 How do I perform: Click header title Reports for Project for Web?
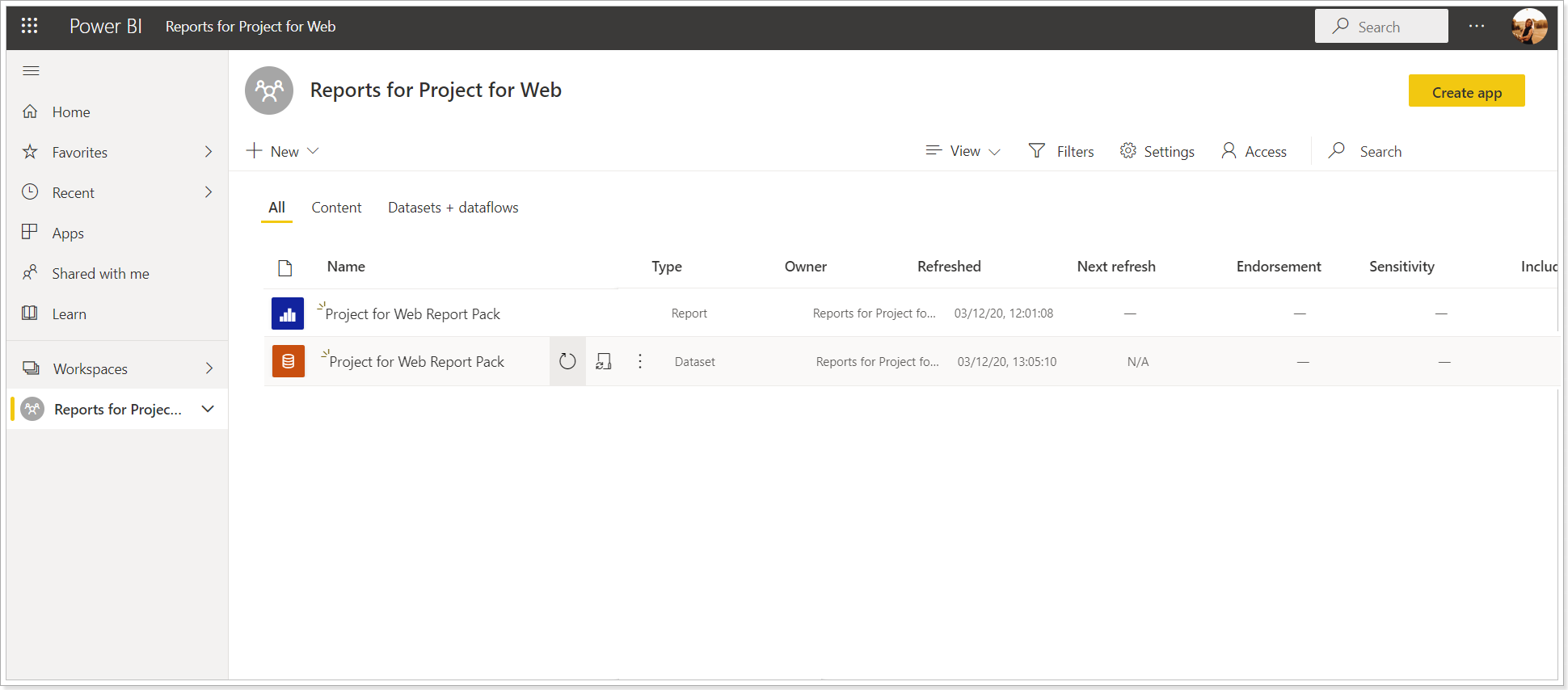[x=251, y=27]
